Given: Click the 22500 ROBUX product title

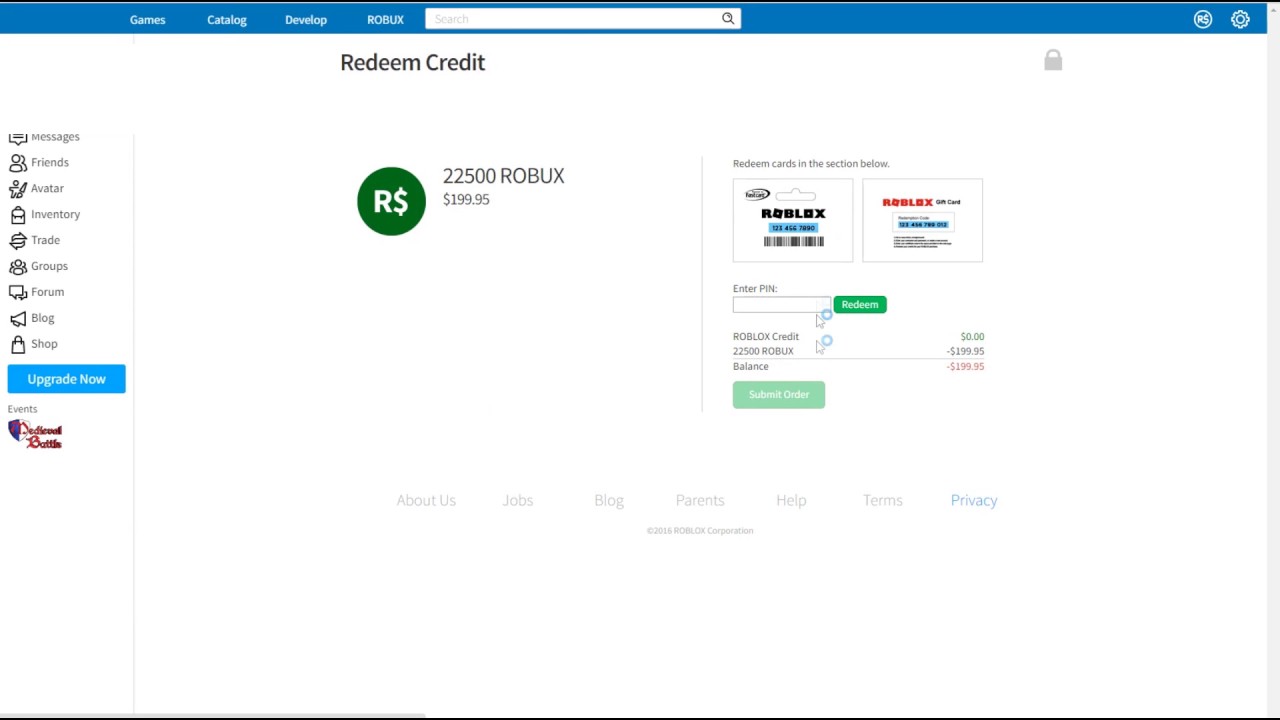Looking at the screenshot, I should (x=504, y=176).
